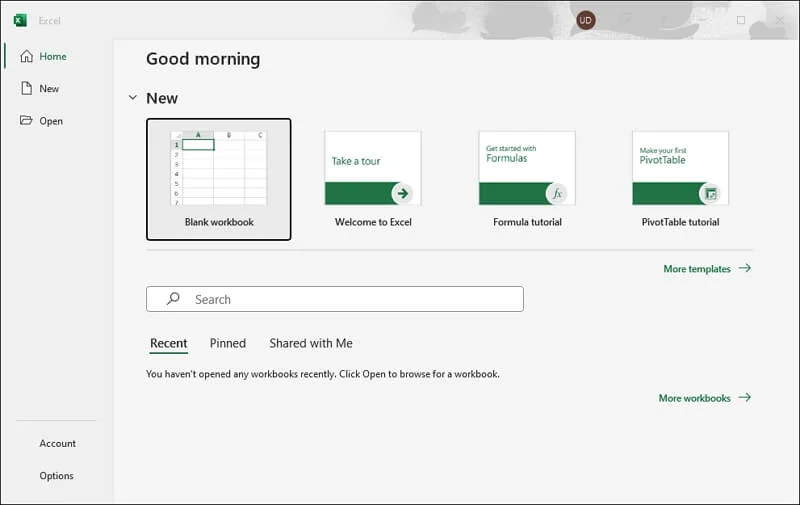Click the Excel logo icon in title bar
This screenshot has width=800, height=505.
point(20,20)
